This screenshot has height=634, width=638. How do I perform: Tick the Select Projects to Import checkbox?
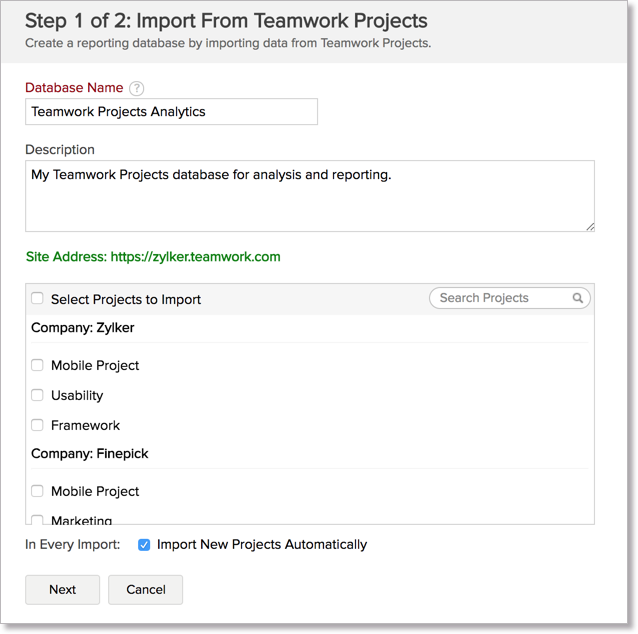point(37,299)
